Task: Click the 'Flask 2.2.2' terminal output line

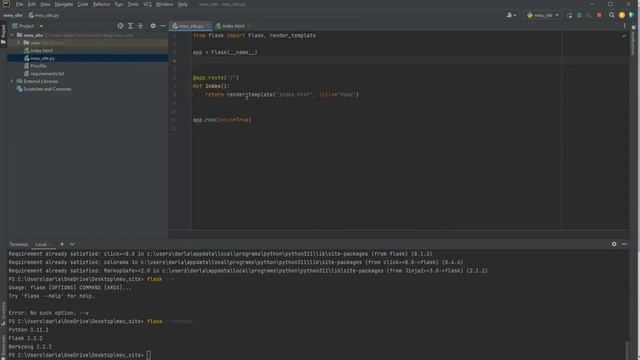Action: tap(26, 338)
